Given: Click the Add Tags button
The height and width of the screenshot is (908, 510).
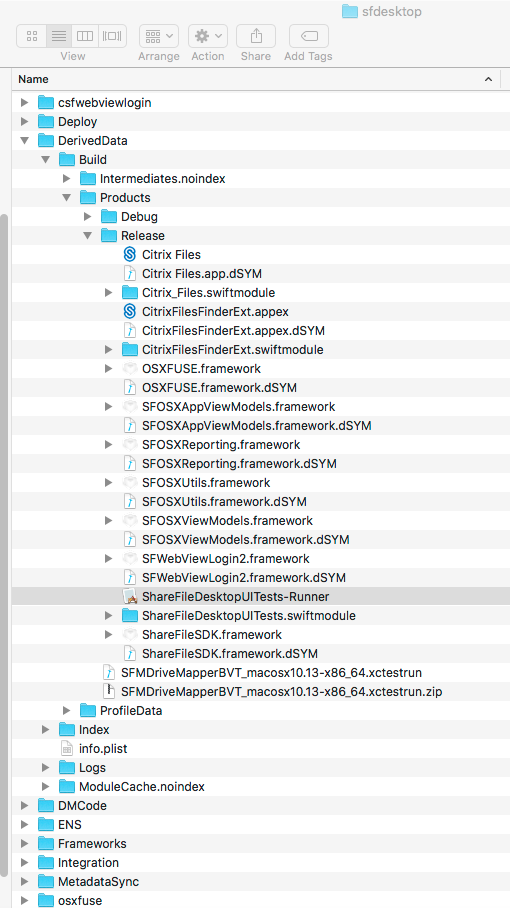Looking at the screenshot, I should [309, 36].
